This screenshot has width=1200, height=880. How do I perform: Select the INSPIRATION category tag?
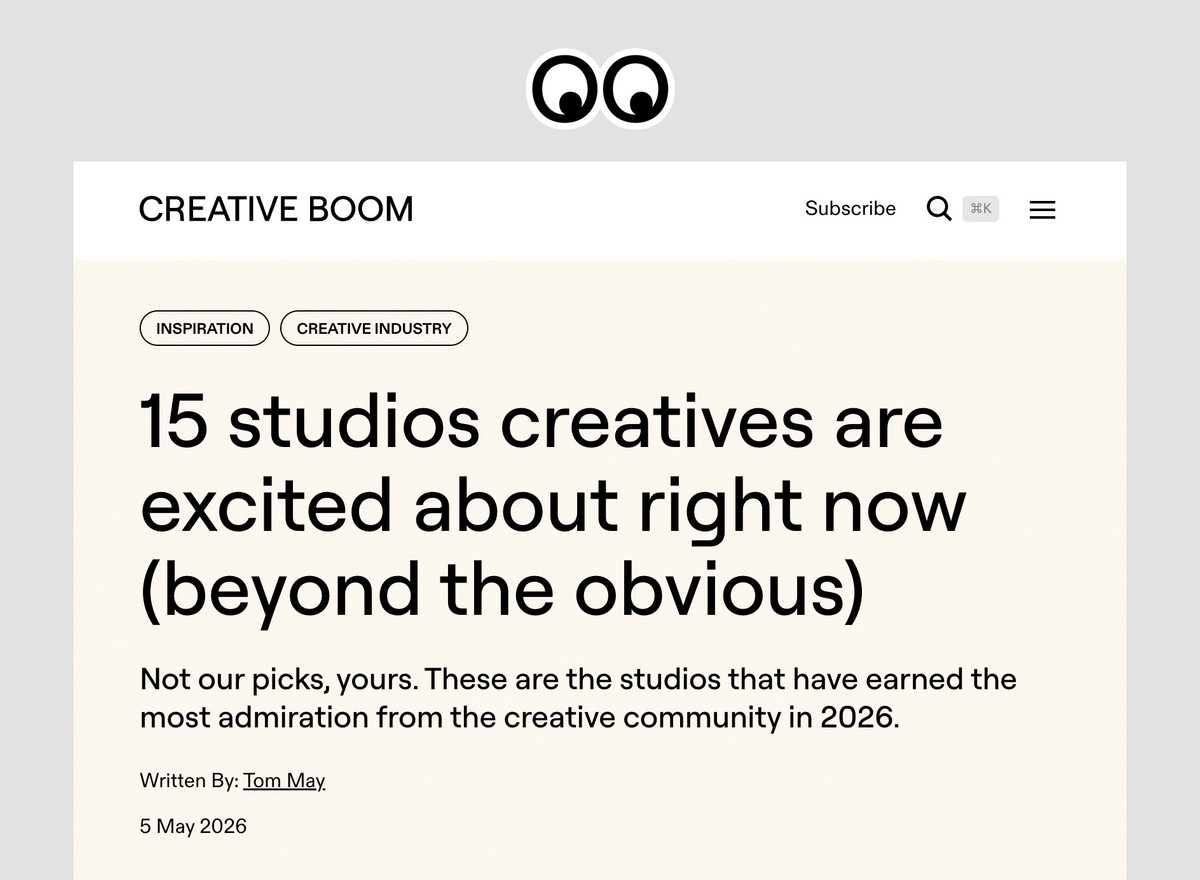(x=205, y=328)
